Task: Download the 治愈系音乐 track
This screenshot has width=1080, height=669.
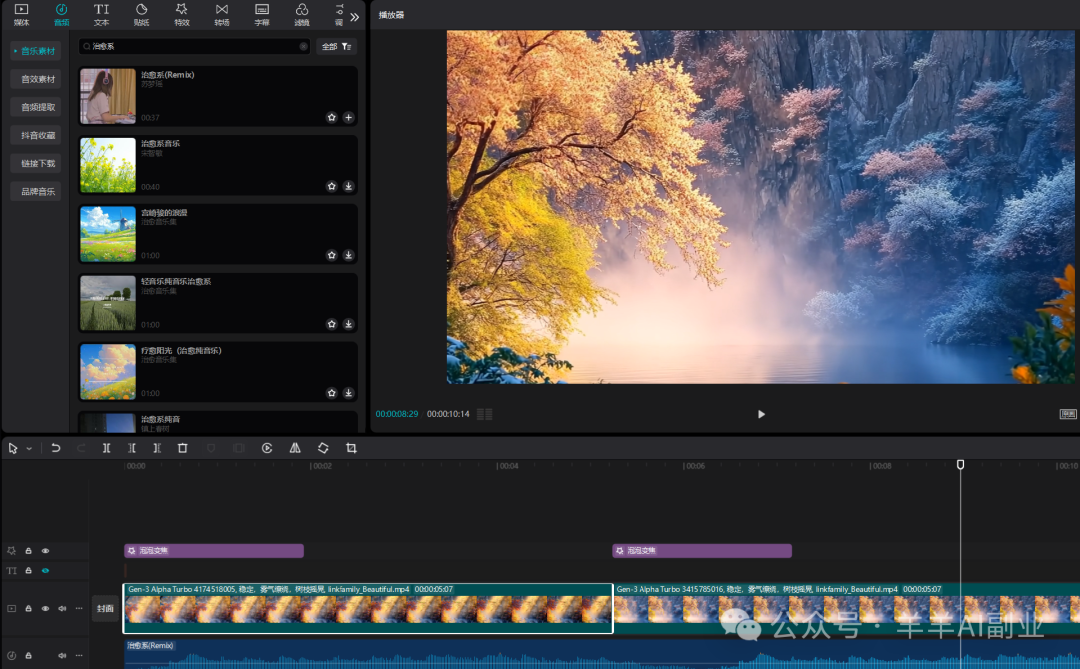Action: point(349,186)
